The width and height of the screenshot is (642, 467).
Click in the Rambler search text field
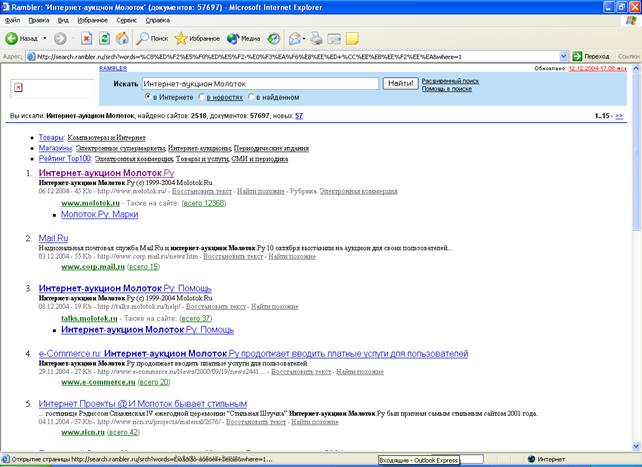[259, 84]
